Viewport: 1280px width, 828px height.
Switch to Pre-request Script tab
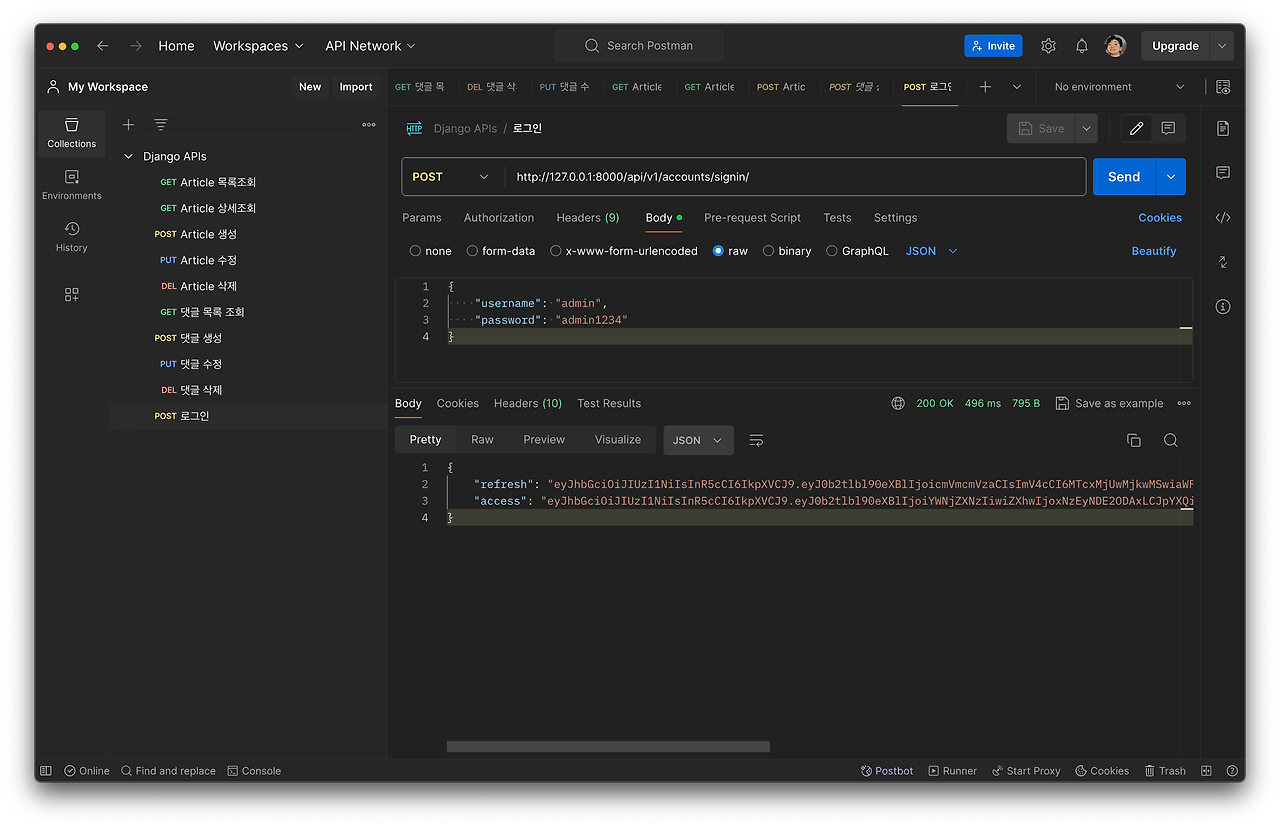tap(752, 218)
